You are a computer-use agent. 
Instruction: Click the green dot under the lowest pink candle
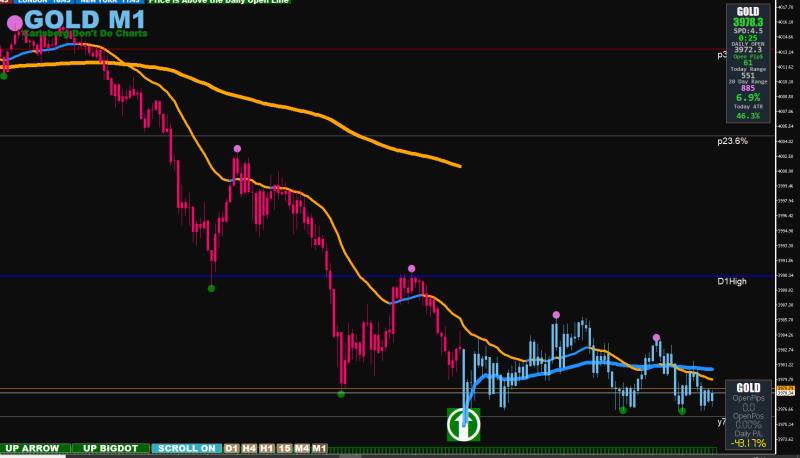[x=341, y=394]
